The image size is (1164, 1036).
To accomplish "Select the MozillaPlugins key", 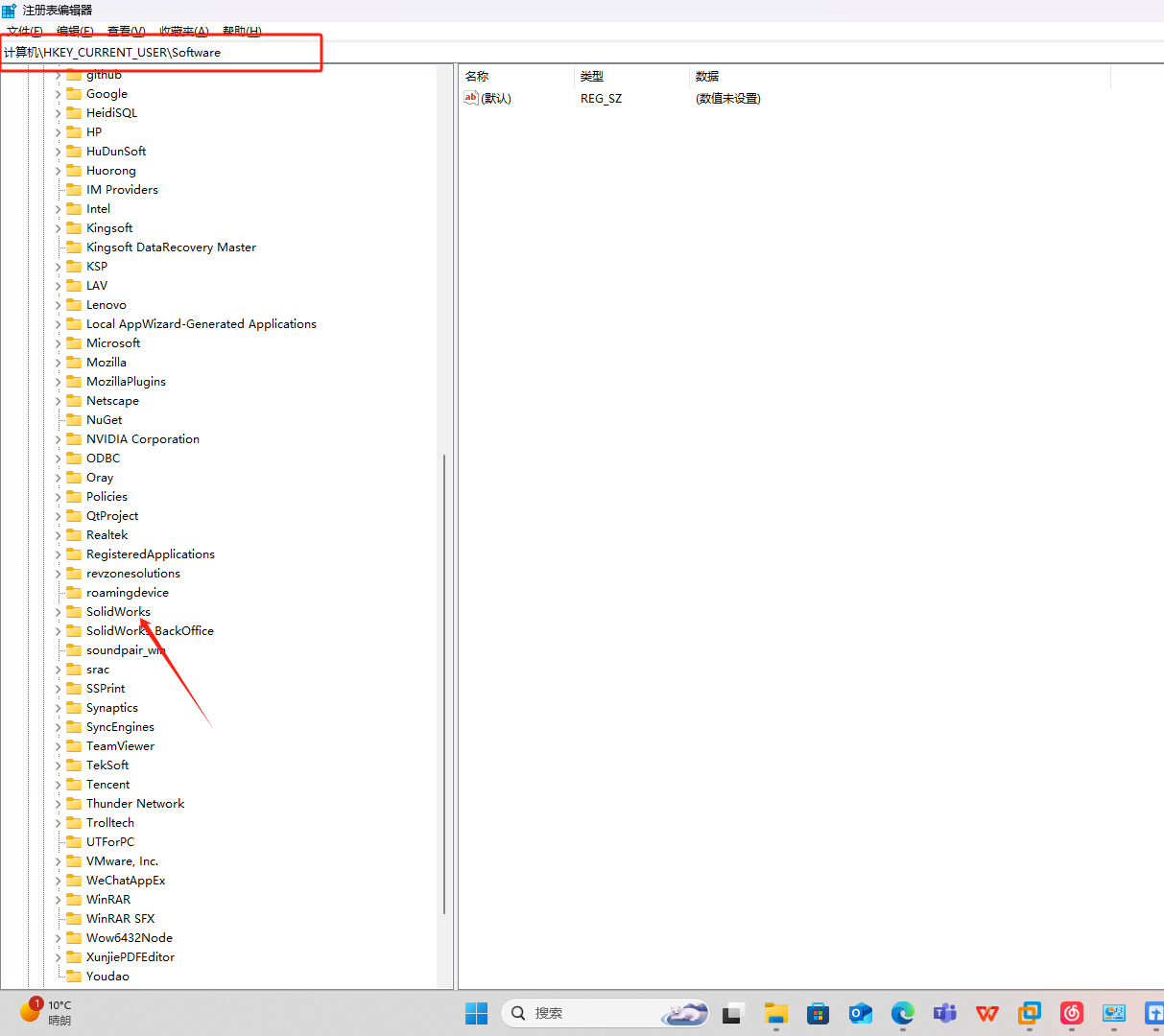I will 126,381.
